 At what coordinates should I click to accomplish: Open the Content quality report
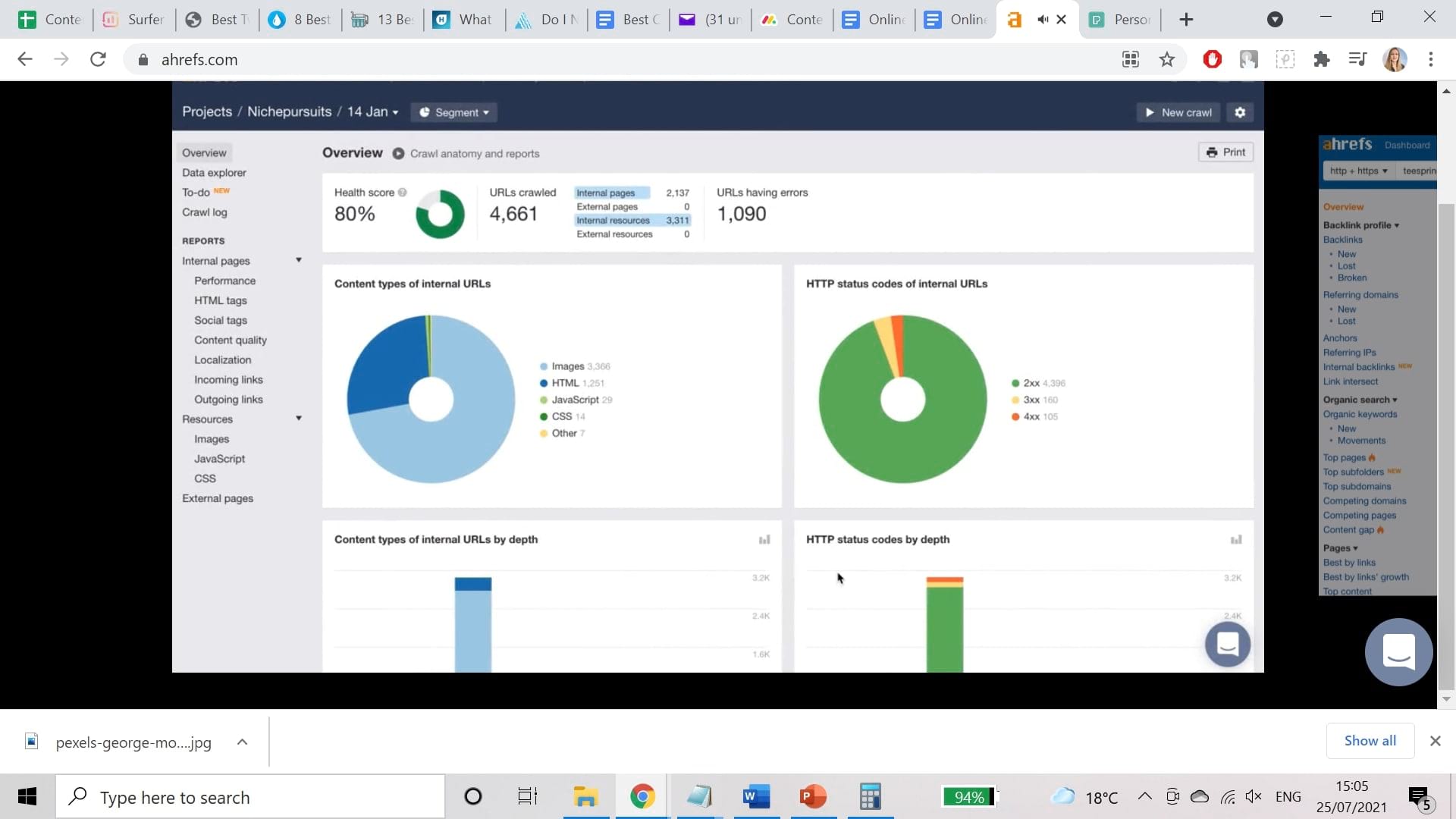pos(230,340)
